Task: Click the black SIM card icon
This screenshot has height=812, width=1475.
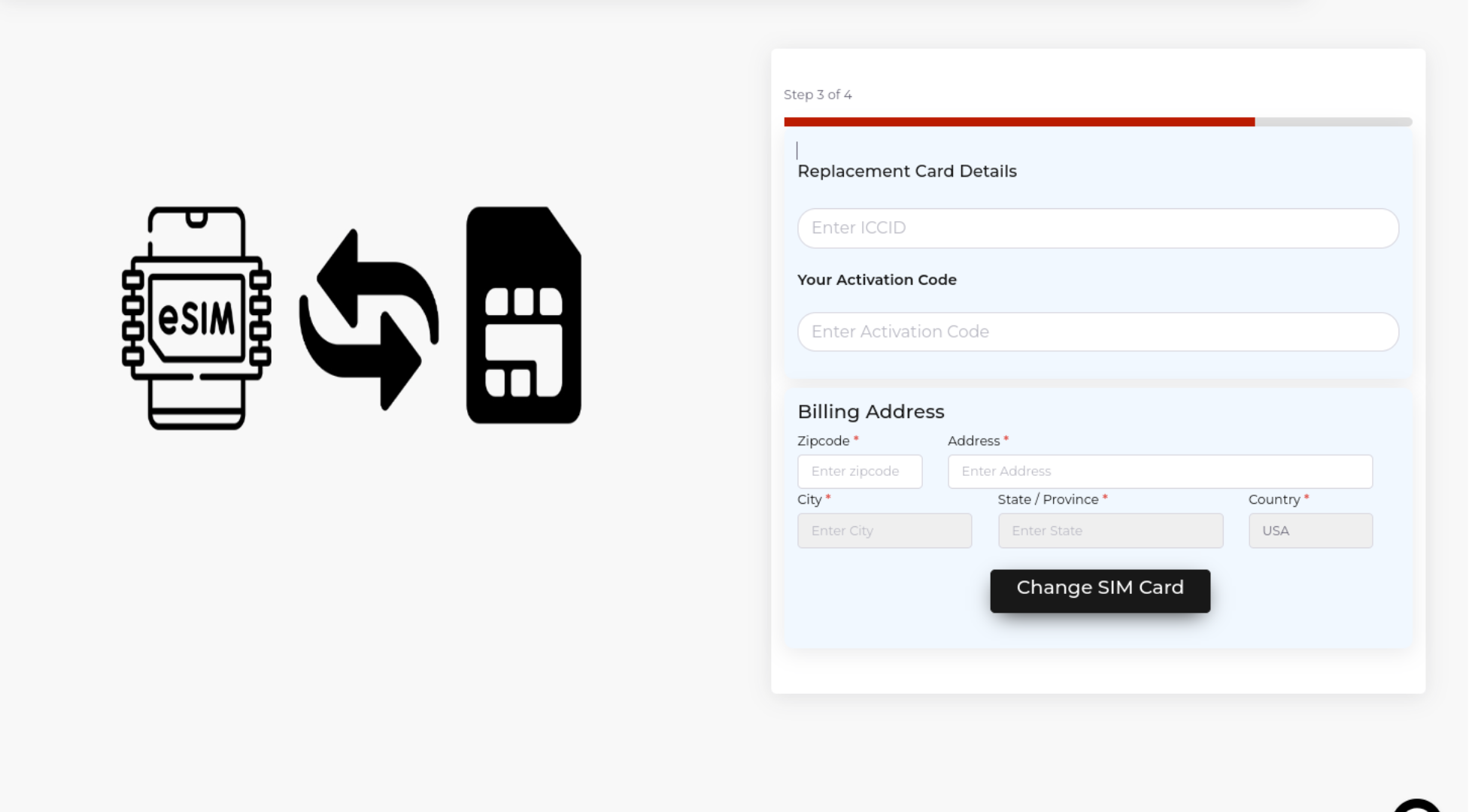Action: click(524, 316)
